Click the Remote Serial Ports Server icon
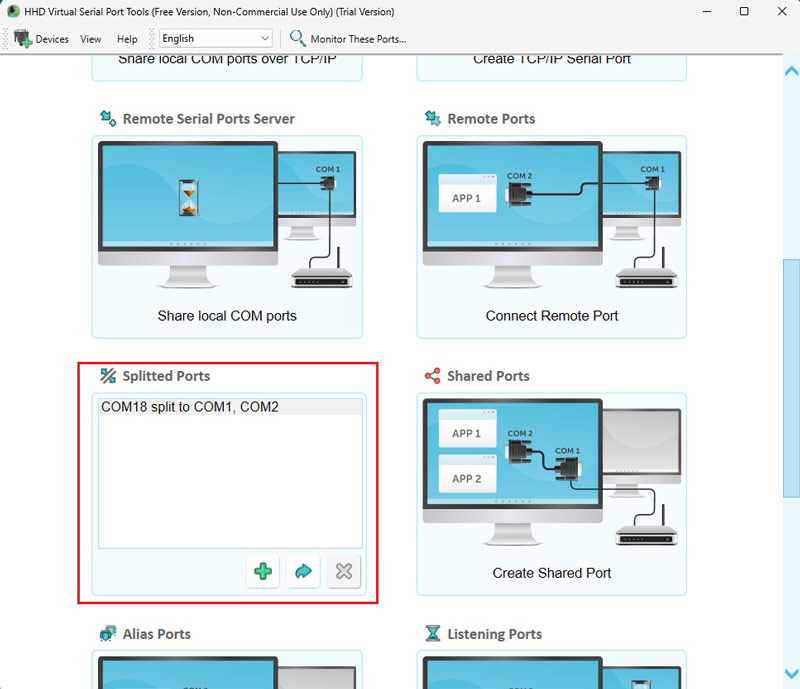The width and height of the screenshot is (800, 689). 108,118
